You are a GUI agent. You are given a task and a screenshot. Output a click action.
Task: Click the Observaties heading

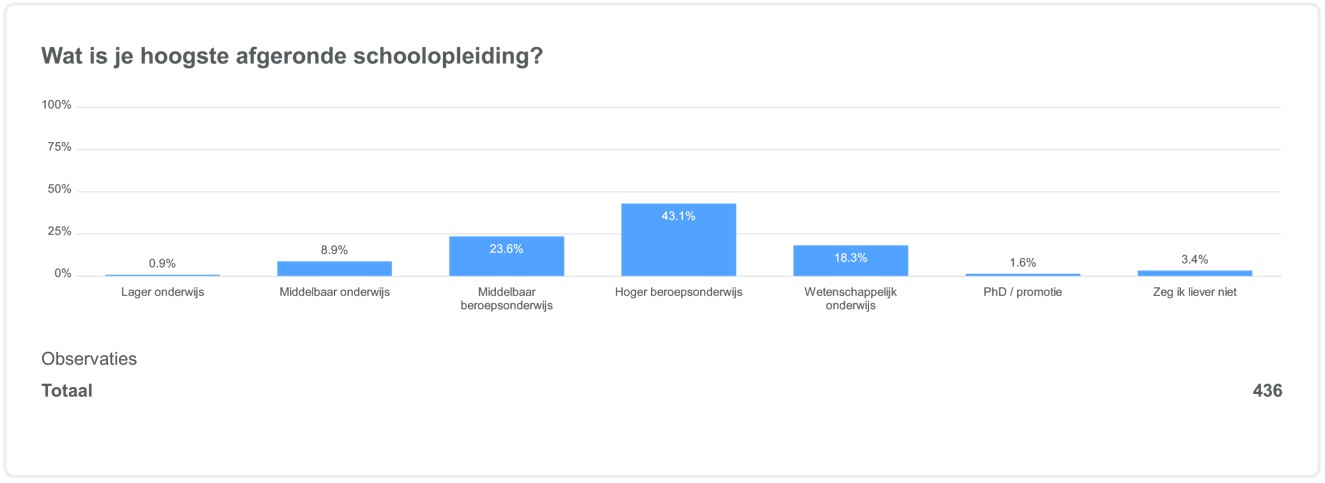[x=89, y=359]
